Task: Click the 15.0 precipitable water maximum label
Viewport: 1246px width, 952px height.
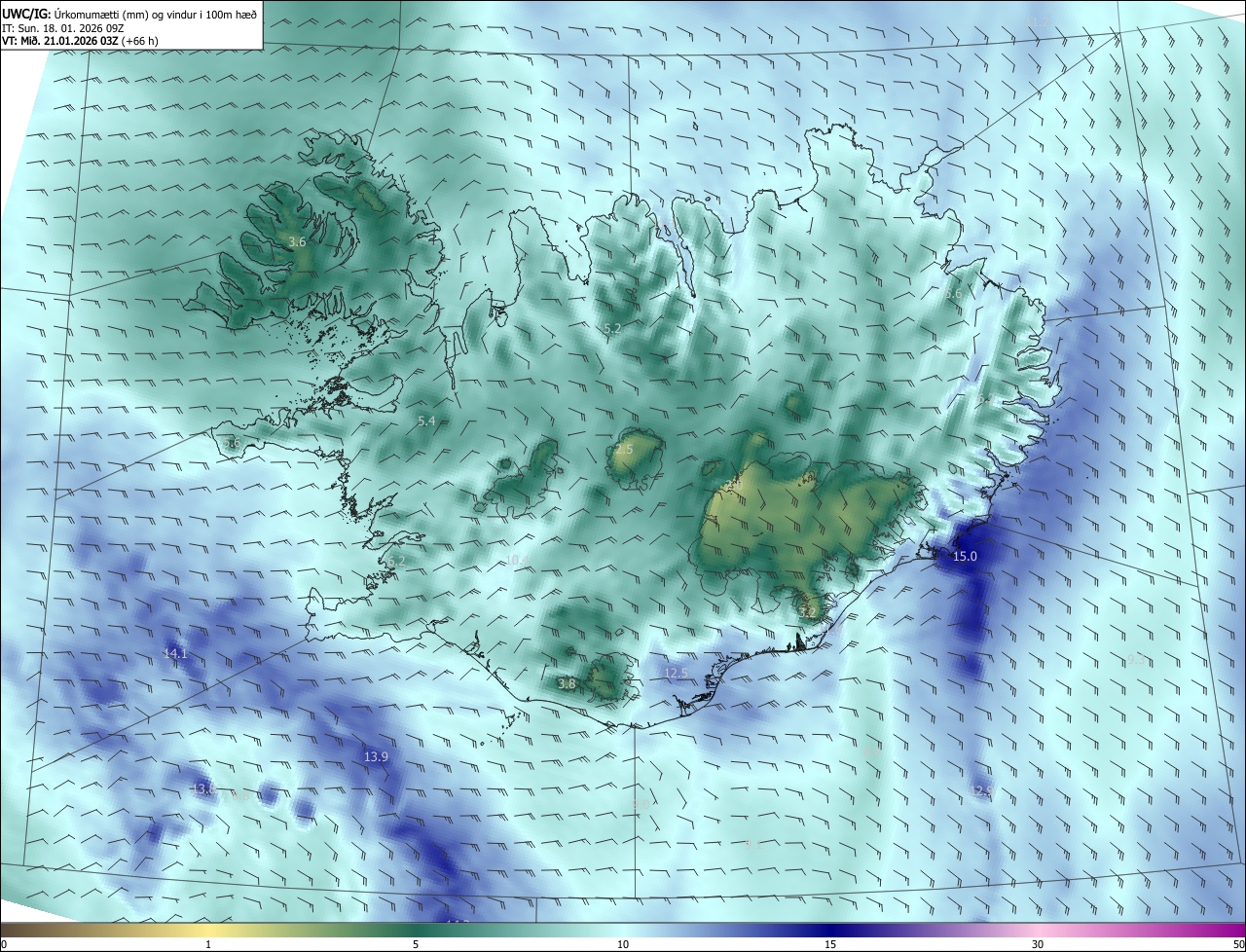Action: (x=964, y=557)
